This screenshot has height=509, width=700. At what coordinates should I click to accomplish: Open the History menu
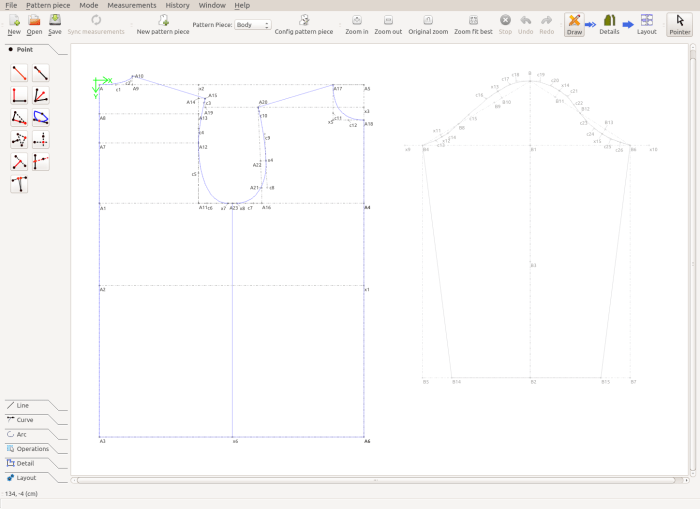point(177,5)
